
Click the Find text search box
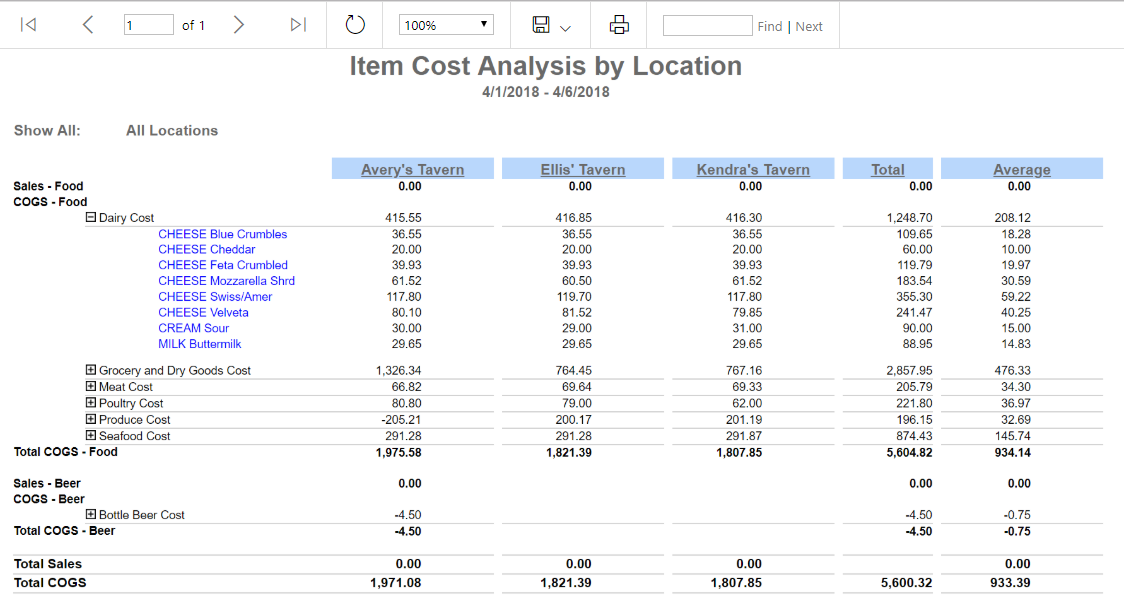coord(708,26)
